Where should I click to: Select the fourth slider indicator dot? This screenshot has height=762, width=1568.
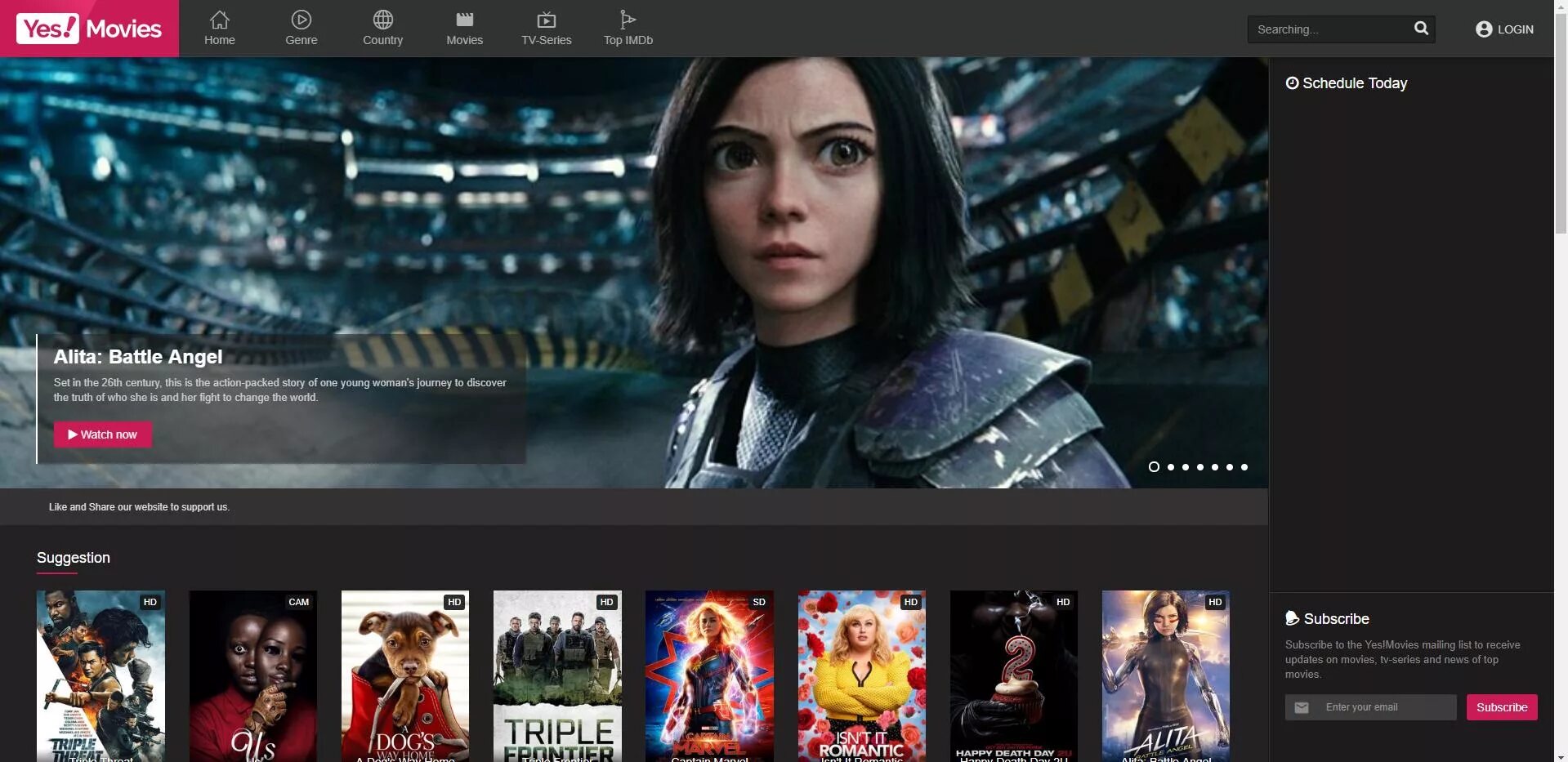1200,467
